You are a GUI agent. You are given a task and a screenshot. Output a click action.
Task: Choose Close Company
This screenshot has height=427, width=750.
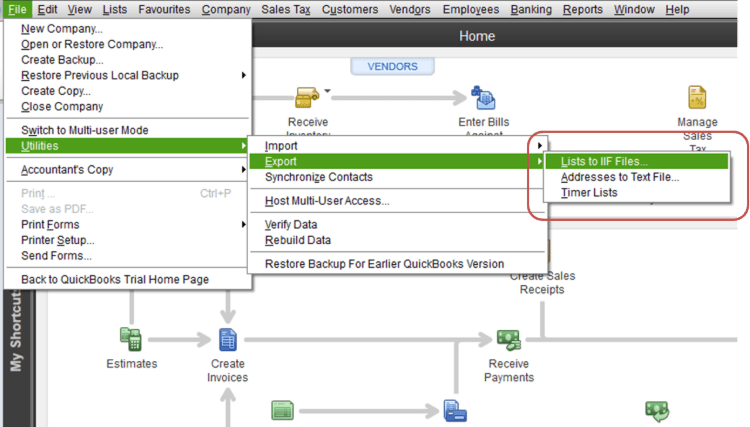click(62, 107)
